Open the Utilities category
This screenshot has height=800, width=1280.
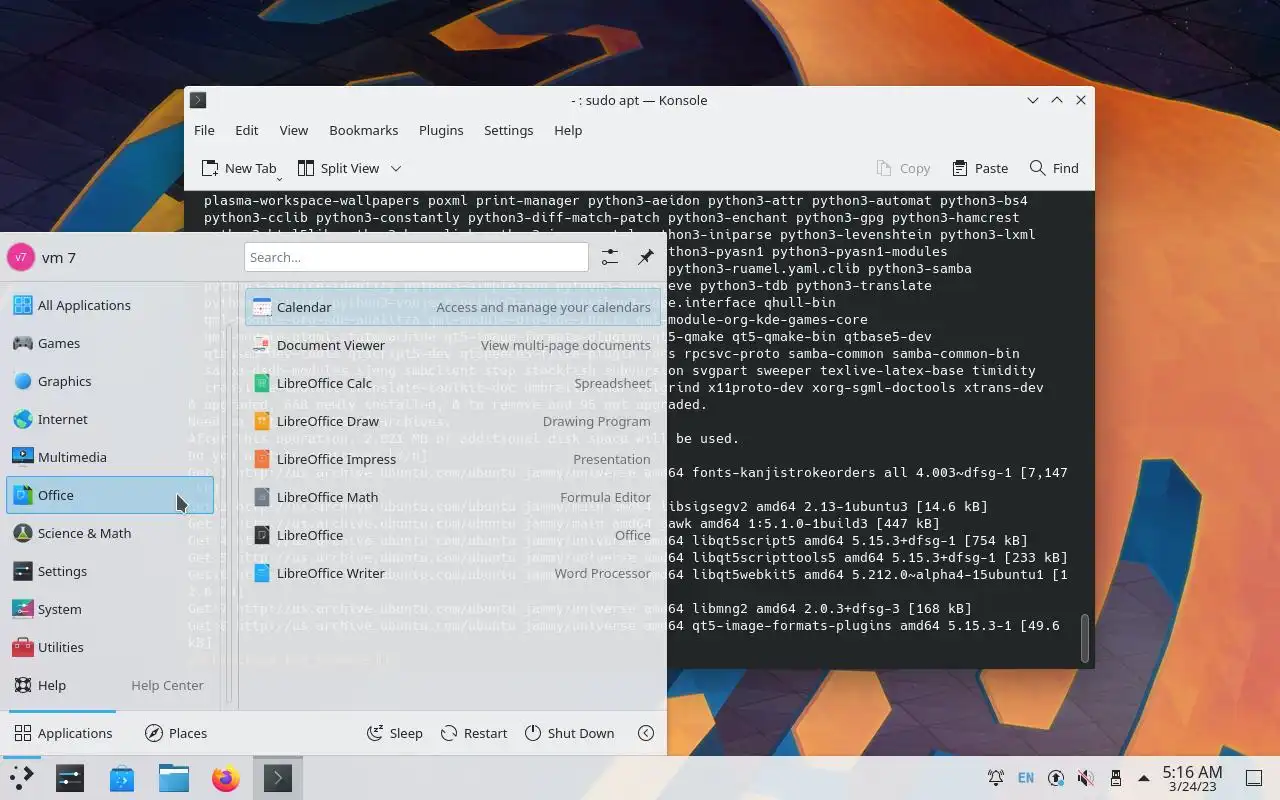coord(110,647)
